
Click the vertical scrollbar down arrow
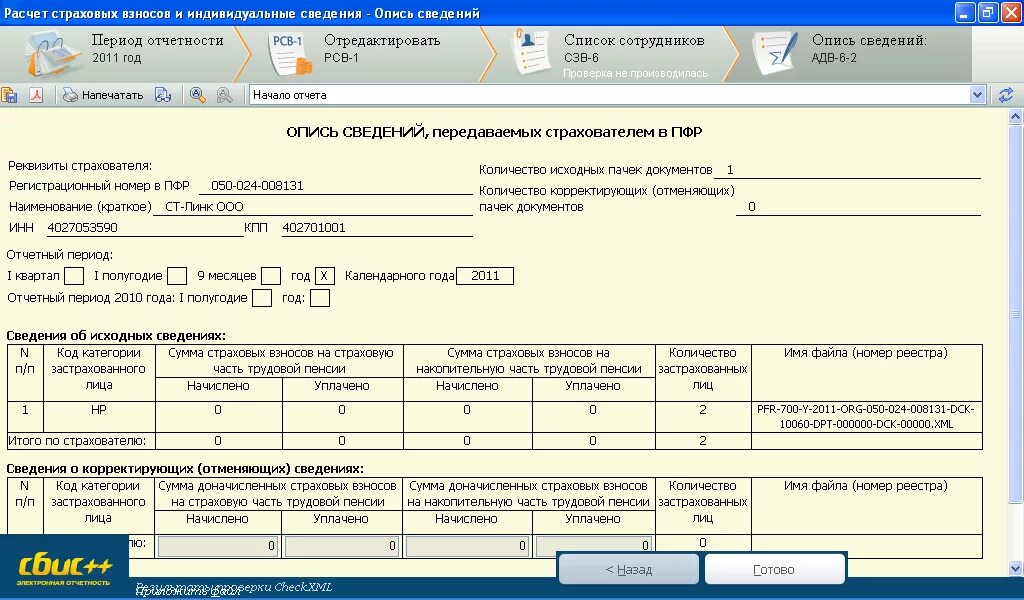tap(1016, 568)
